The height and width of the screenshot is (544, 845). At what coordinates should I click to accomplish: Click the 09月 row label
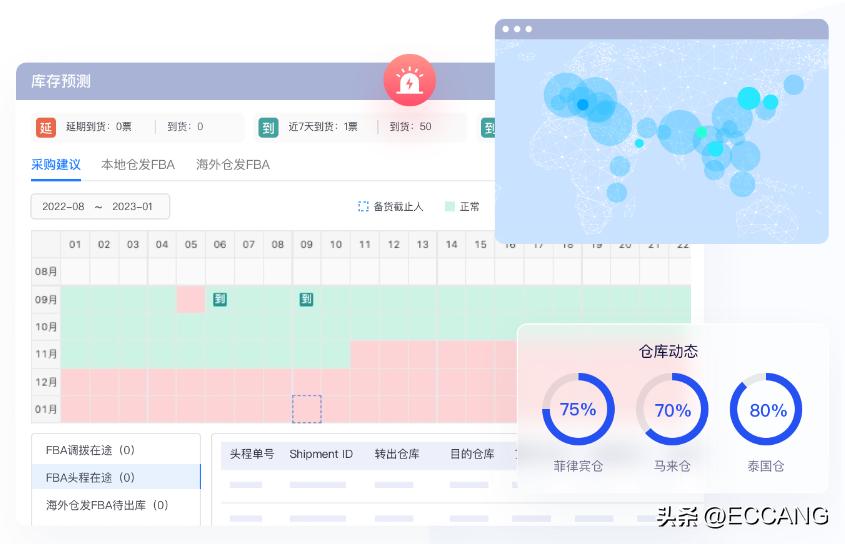pyautogui.click(x=46, y=299)
